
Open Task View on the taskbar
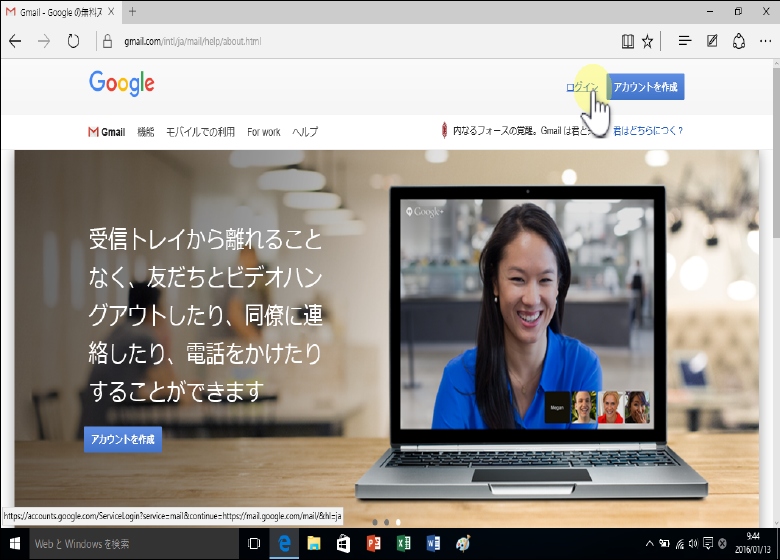click(x=254, y=544)
